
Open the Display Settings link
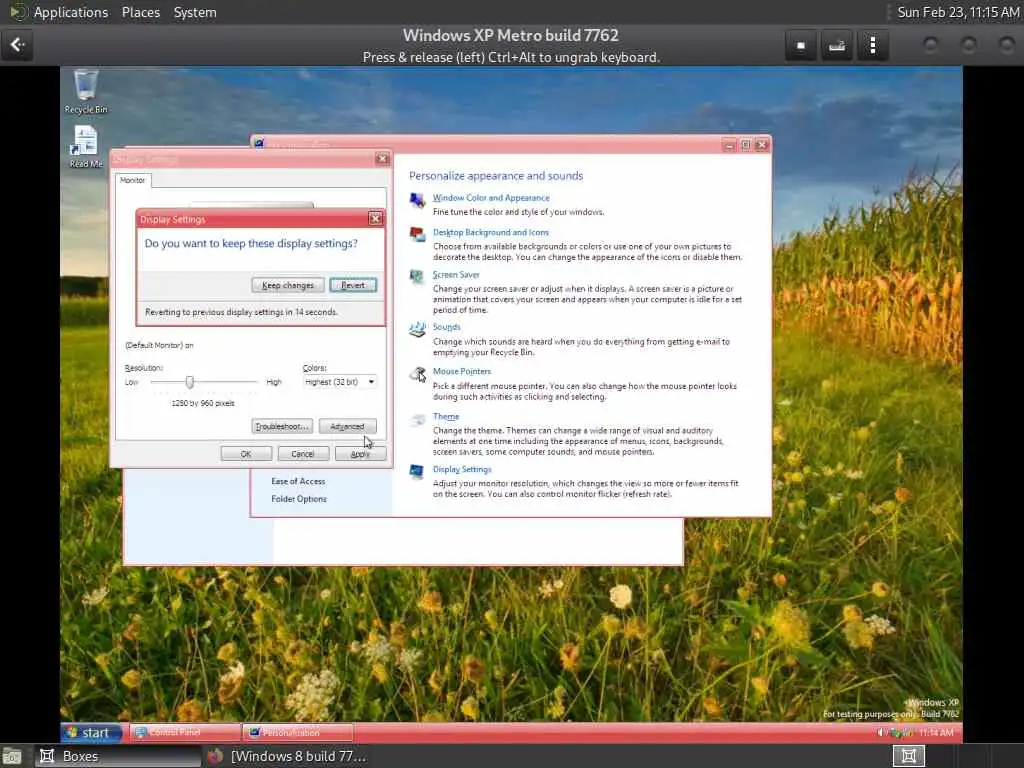[462, 470]
